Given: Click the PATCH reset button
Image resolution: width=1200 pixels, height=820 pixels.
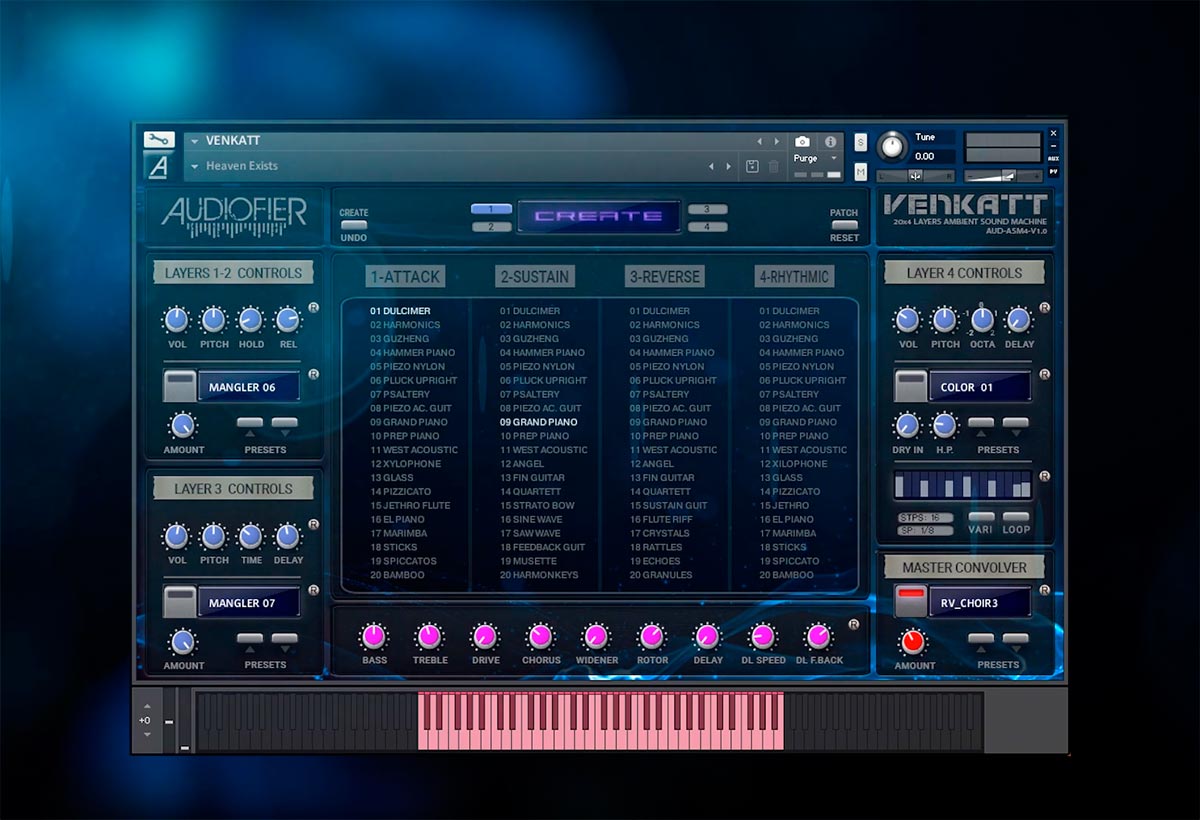Looking at the screenshot, I should coord(844,225).
